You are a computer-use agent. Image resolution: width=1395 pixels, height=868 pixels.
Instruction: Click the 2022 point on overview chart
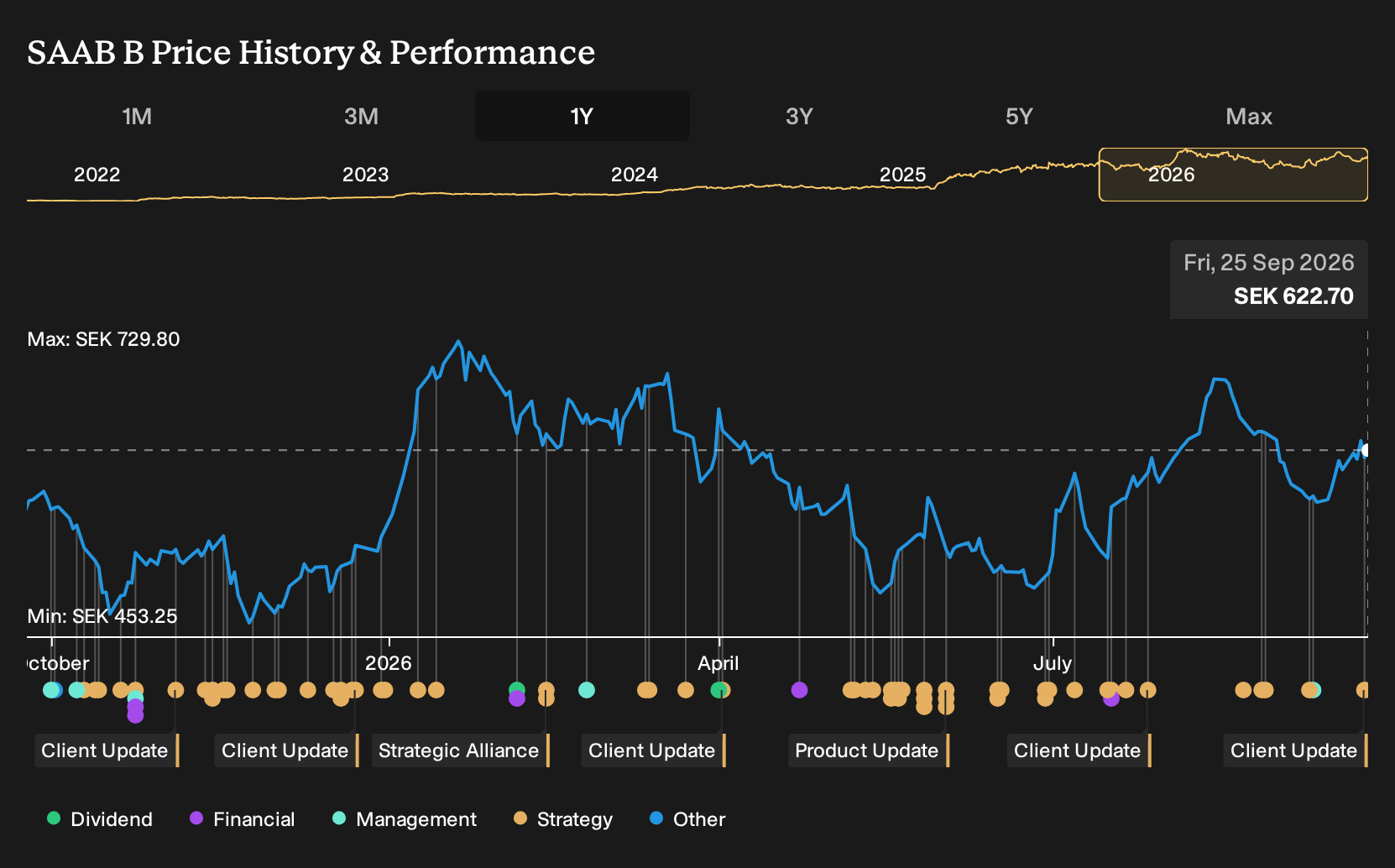pos(97,175)
